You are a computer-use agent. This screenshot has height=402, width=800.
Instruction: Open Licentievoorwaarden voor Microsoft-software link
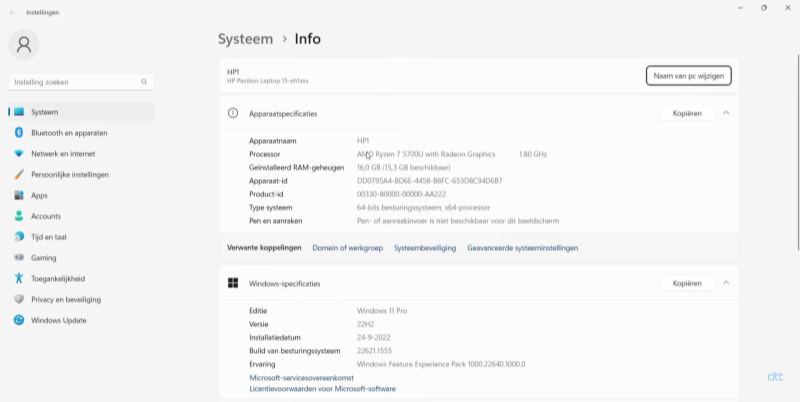tap(322, 389)
